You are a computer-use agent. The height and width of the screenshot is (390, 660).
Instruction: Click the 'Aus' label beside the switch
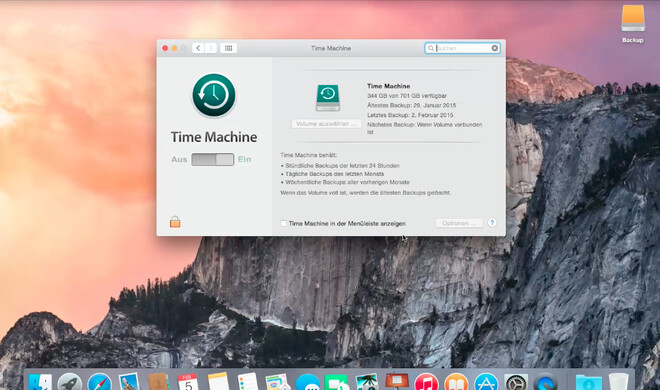(x=179, y=159)
